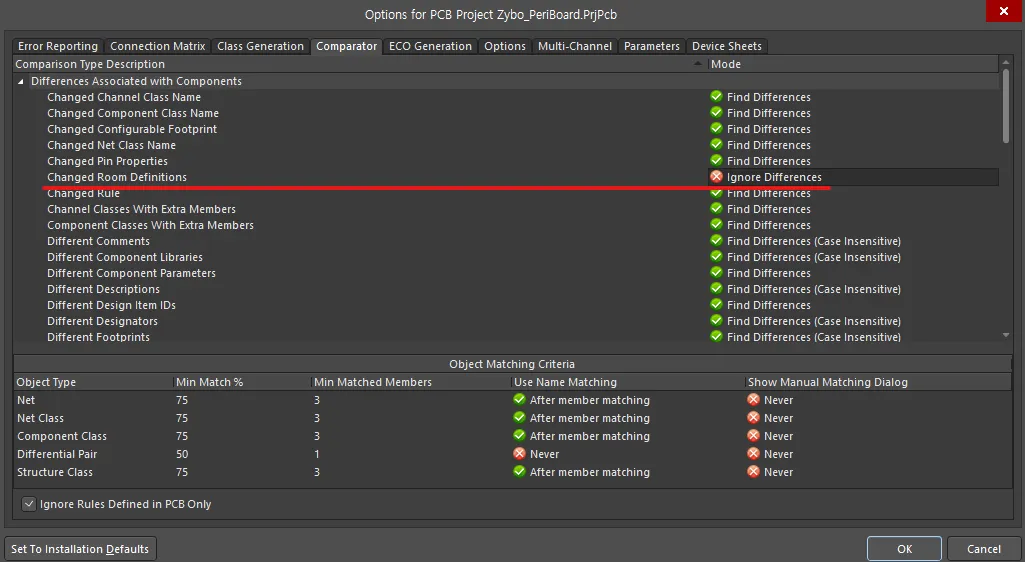Screen dimensions: 1025x562
Task: Click green check icon for Changed Component Class Name
Action: [716, 112]
